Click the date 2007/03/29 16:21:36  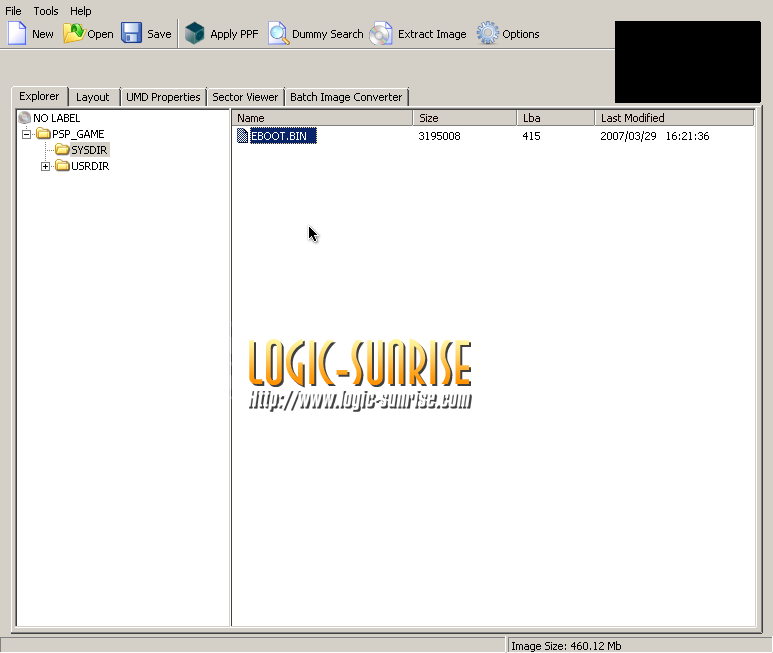tap(655, 136)
